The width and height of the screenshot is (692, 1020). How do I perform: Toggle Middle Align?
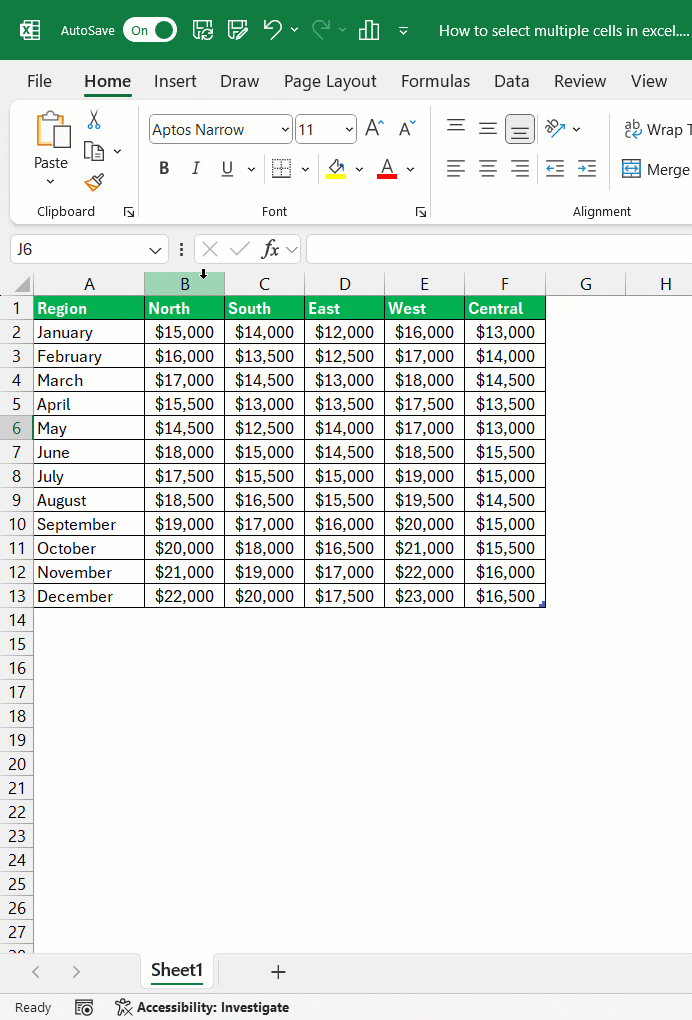click(488, 128)
